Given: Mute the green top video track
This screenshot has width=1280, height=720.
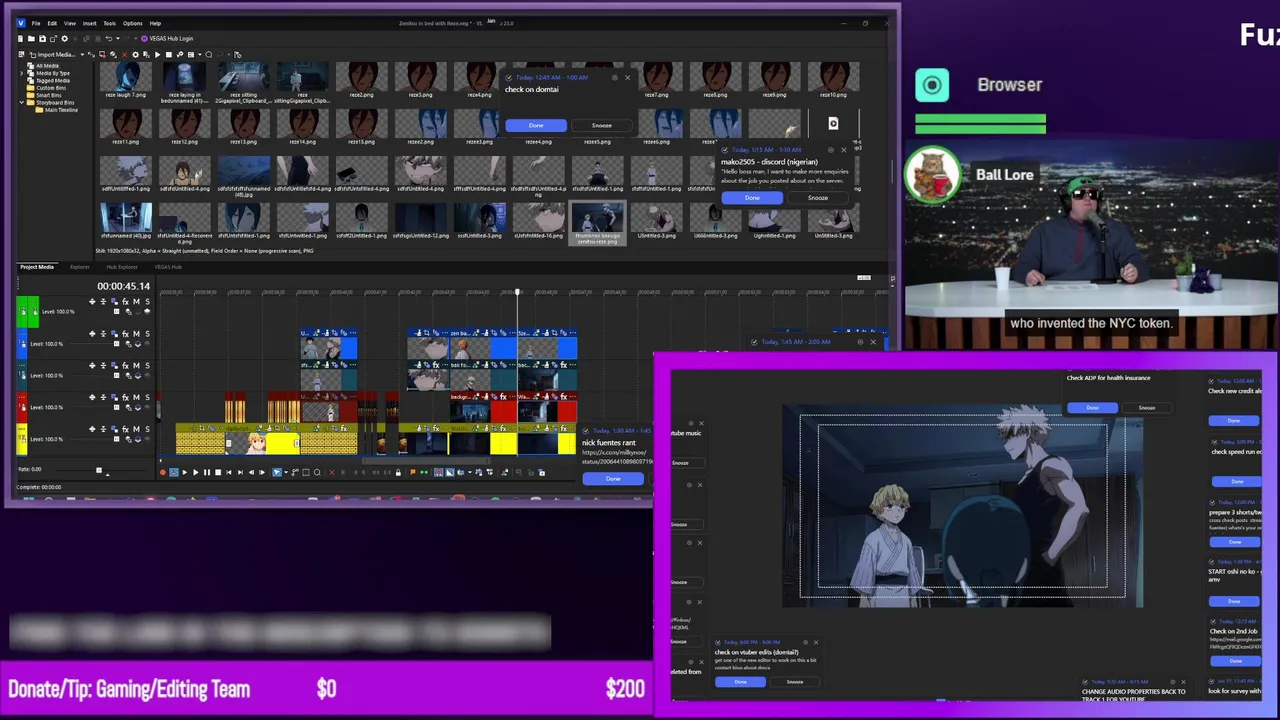Looking at the screenshot, I should [136, 301].
